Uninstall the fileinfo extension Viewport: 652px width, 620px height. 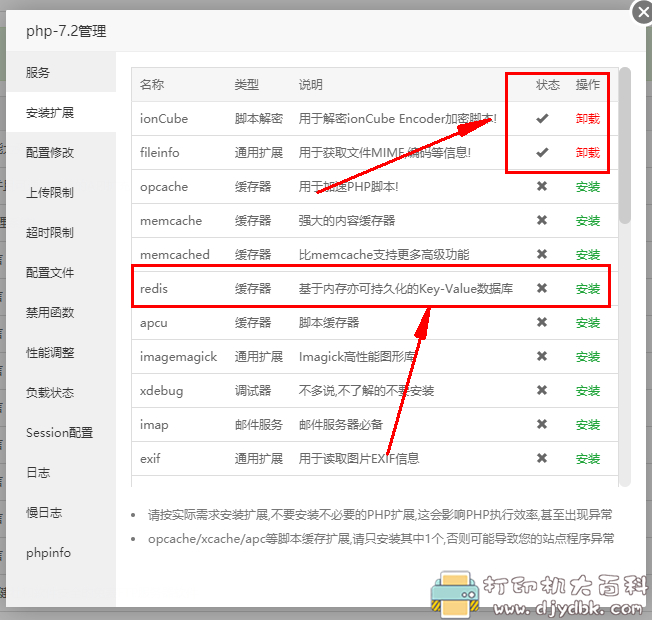[588, 153]
